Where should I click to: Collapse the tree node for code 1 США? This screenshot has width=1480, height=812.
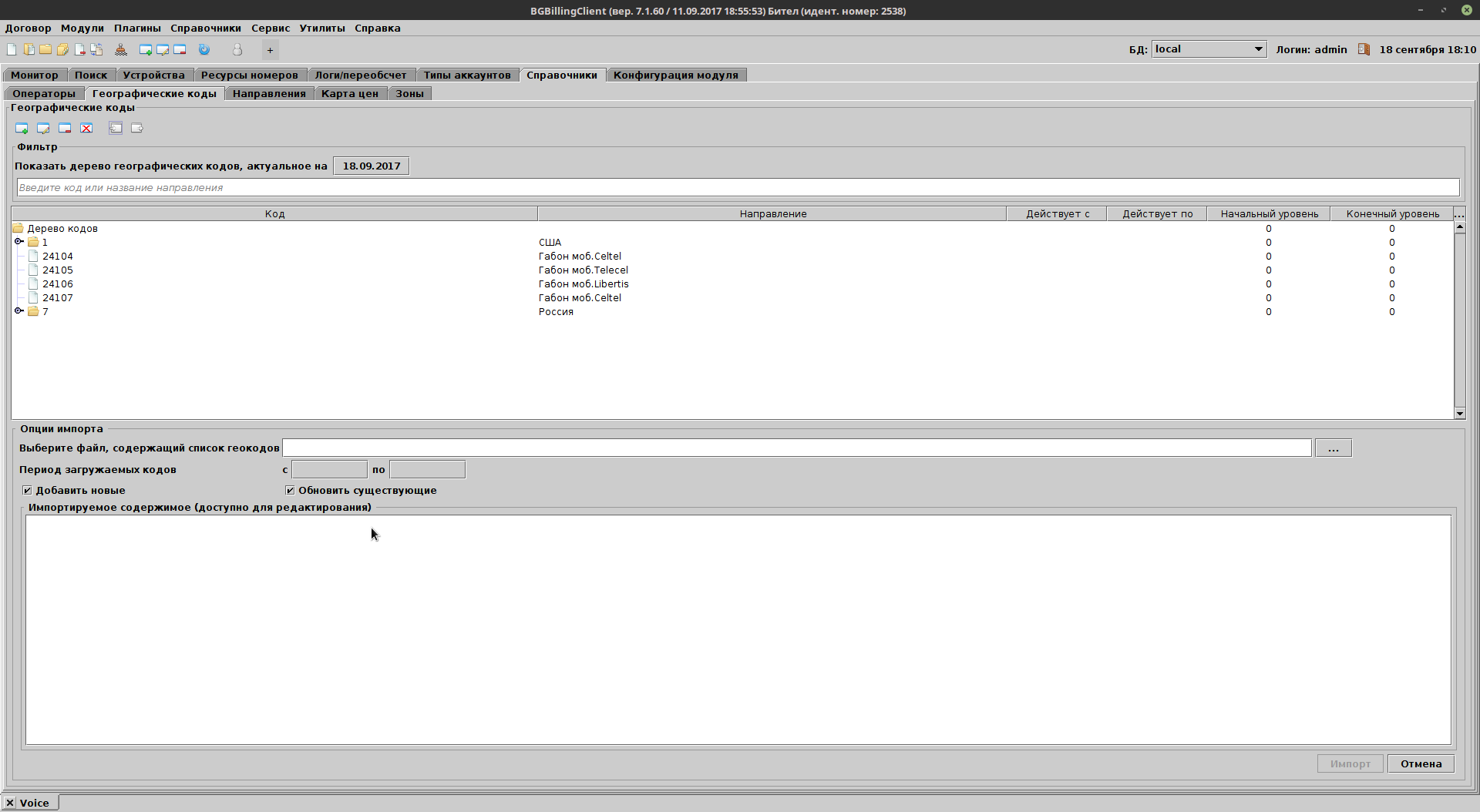coord(18,242)
